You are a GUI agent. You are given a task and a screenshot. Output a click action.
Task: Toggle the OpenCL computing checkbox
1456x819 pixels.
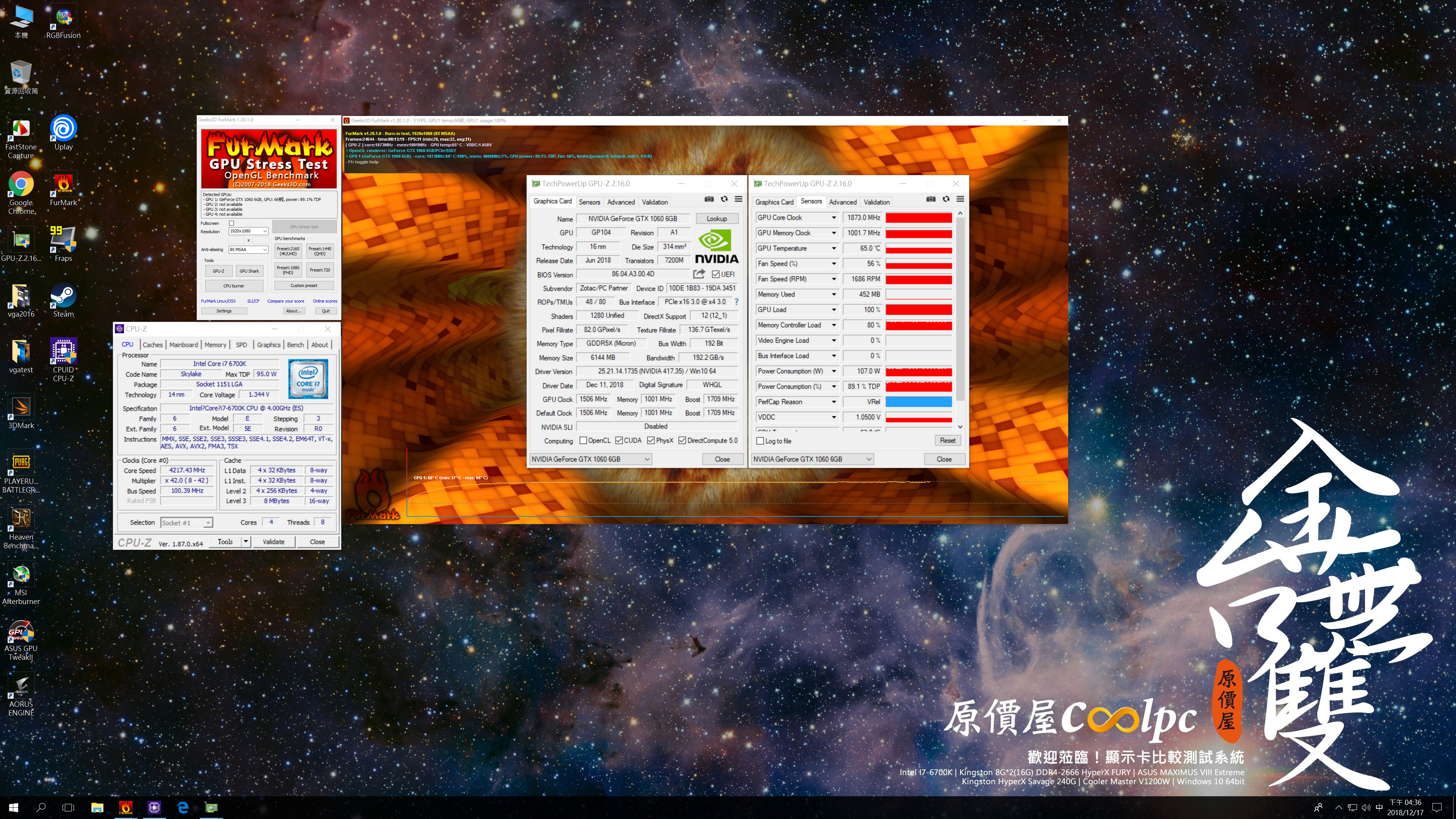coord(583,440)
